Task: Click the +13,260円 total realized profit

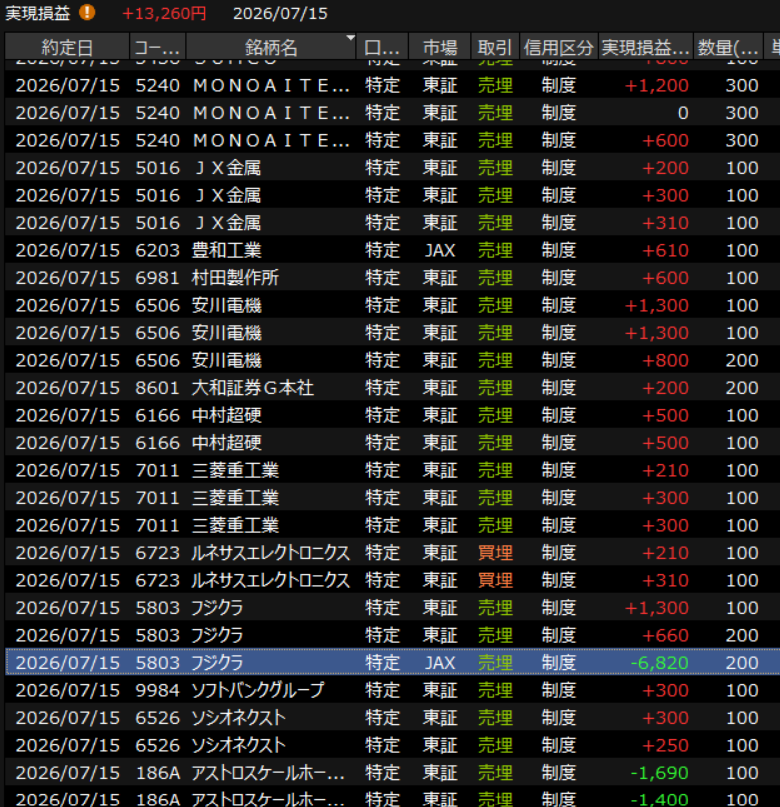Action: point(164,13)
